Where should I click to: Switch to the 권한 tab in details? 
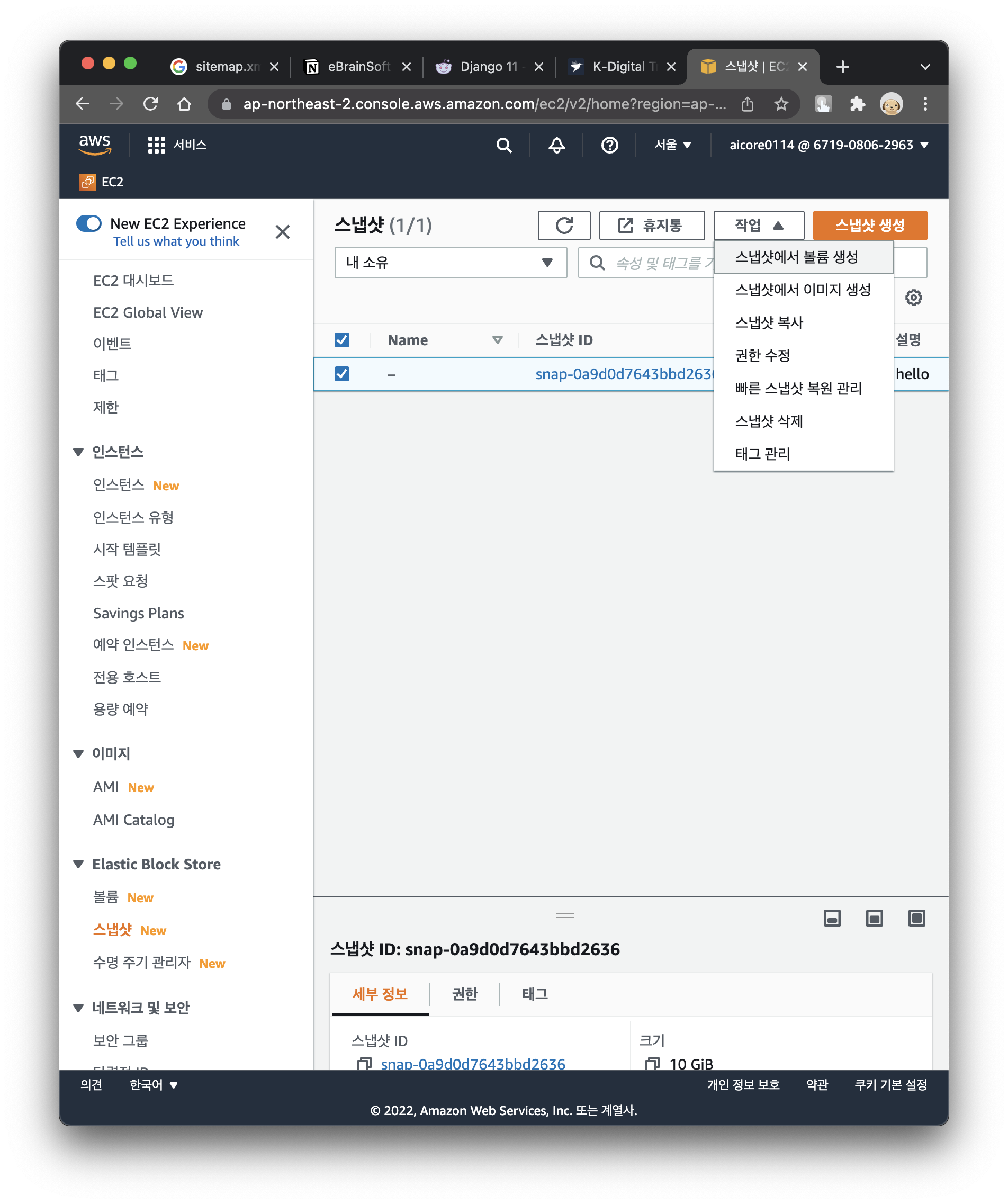coord(464,994)
